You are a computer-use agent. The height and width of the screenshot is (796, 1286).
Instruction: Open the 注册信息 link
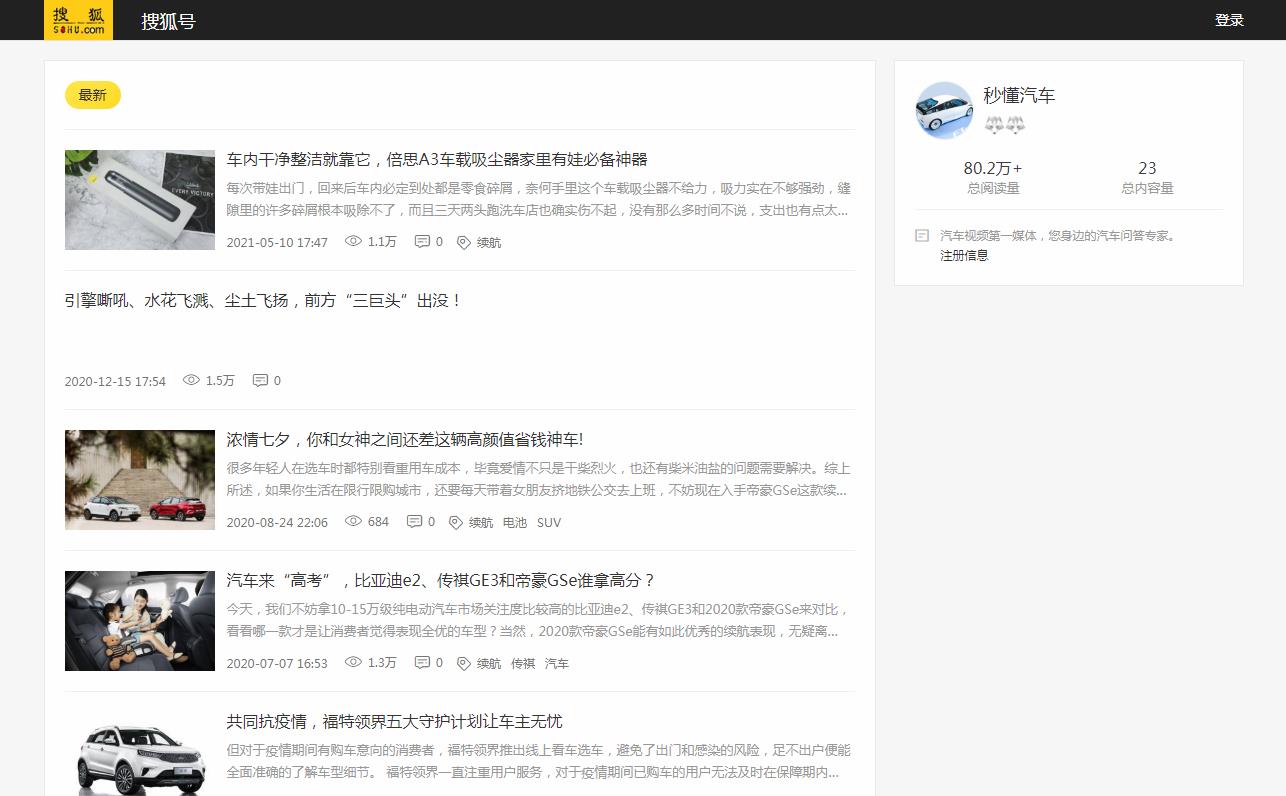[964, 255]
